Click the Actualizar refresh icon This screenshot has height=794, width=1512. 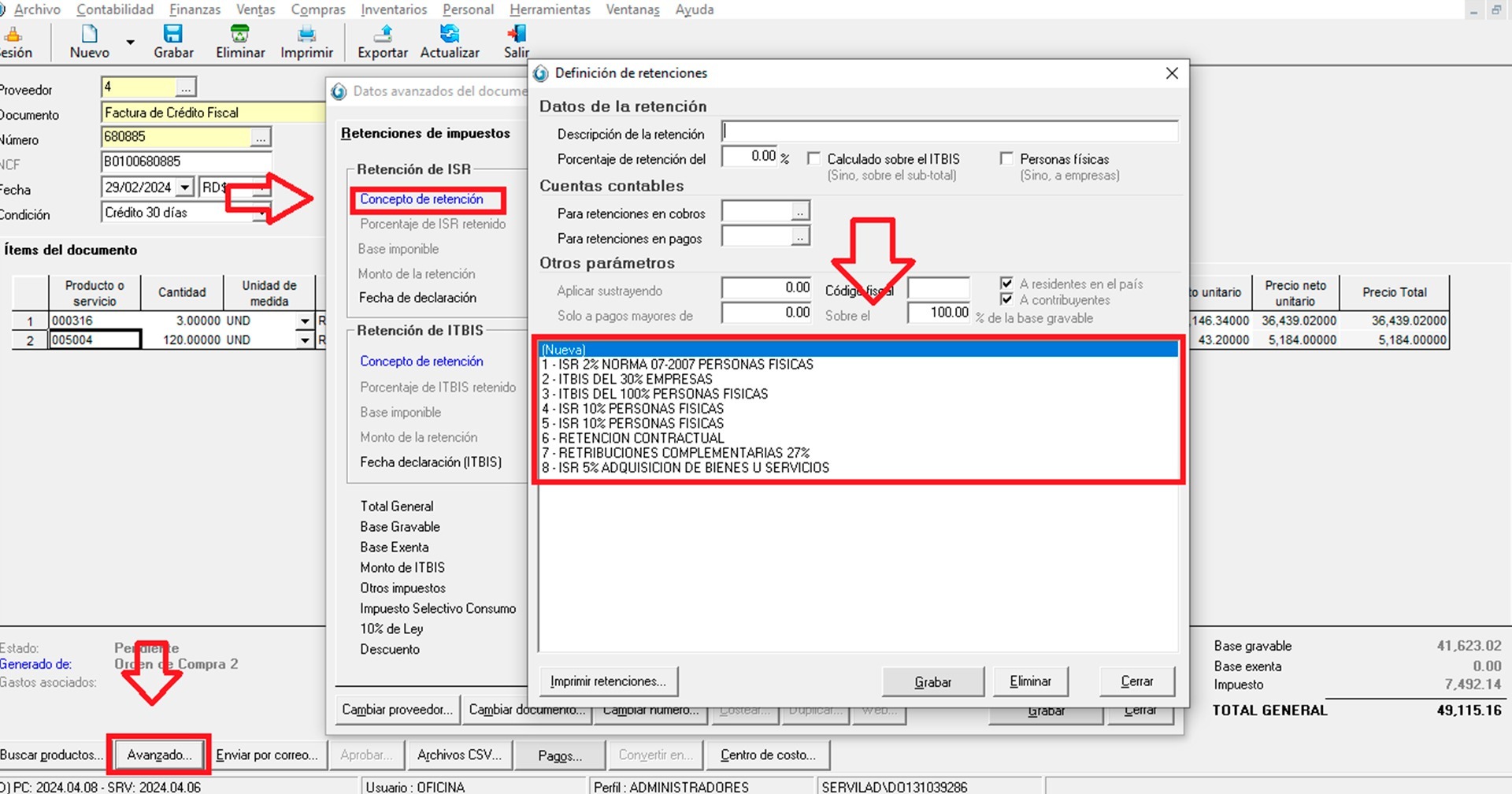pos(450,35)
